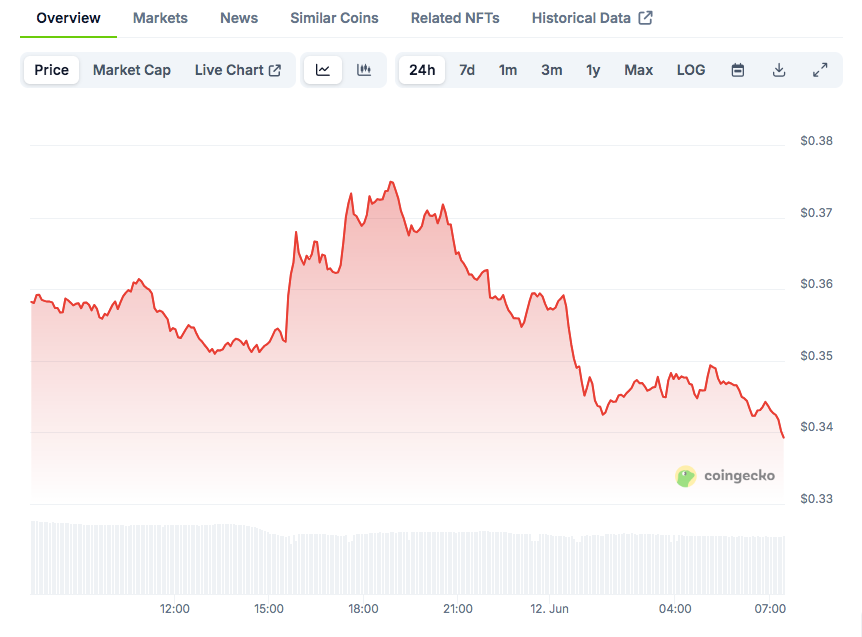
Task: Set the chart range to 1m
Action: [508, 70]
